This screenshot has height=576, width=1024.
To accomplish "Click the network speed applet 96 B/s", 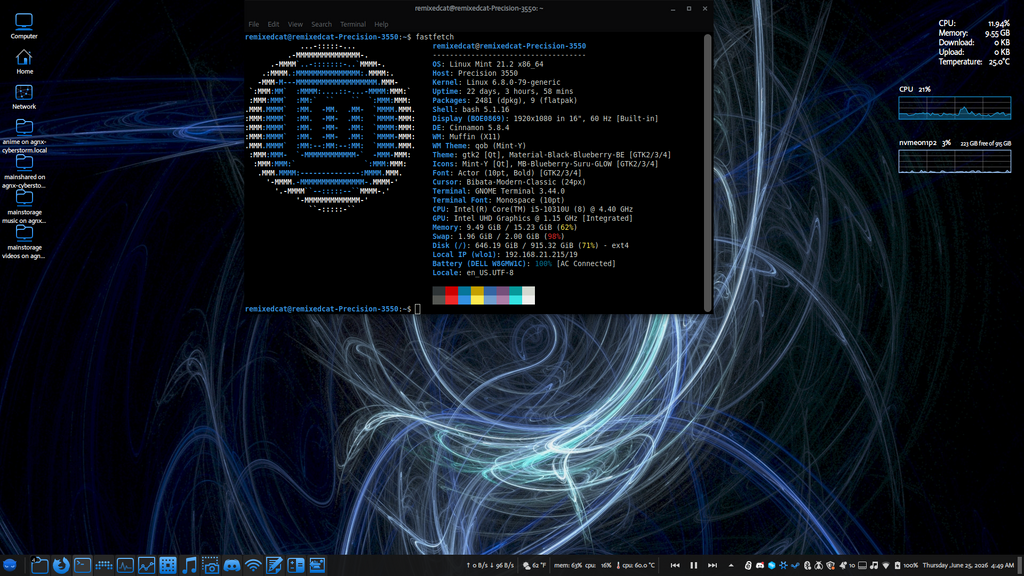I will pyautogui.click(x=490, y=565).
